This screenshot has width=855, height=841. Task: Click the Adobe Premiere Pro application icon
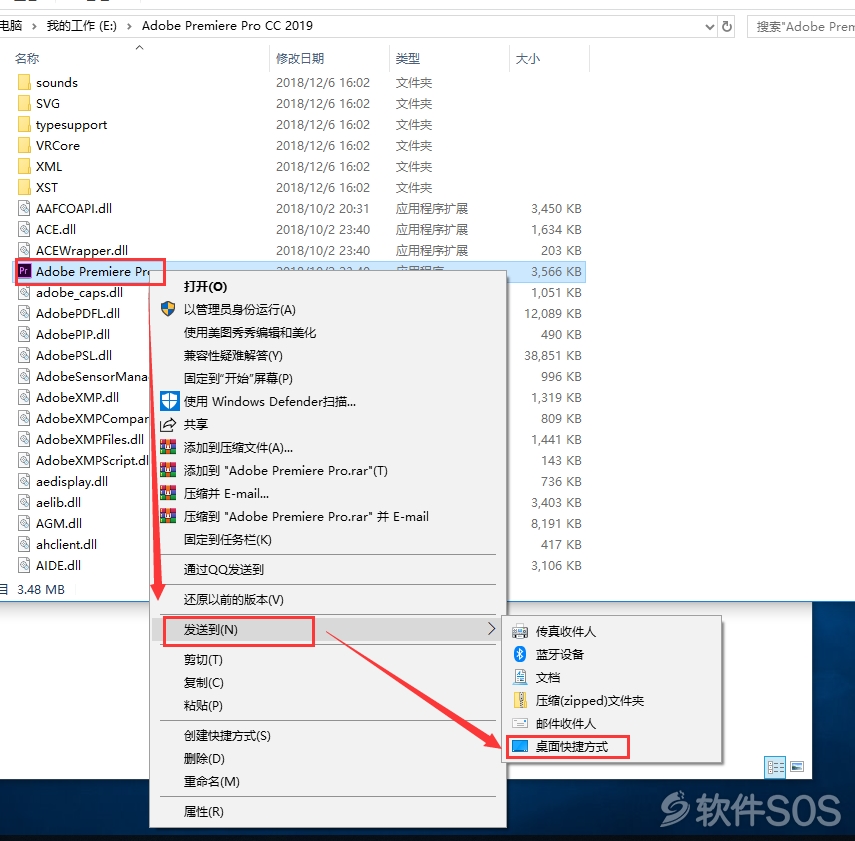pyautogui.click(x=24, y=271)
